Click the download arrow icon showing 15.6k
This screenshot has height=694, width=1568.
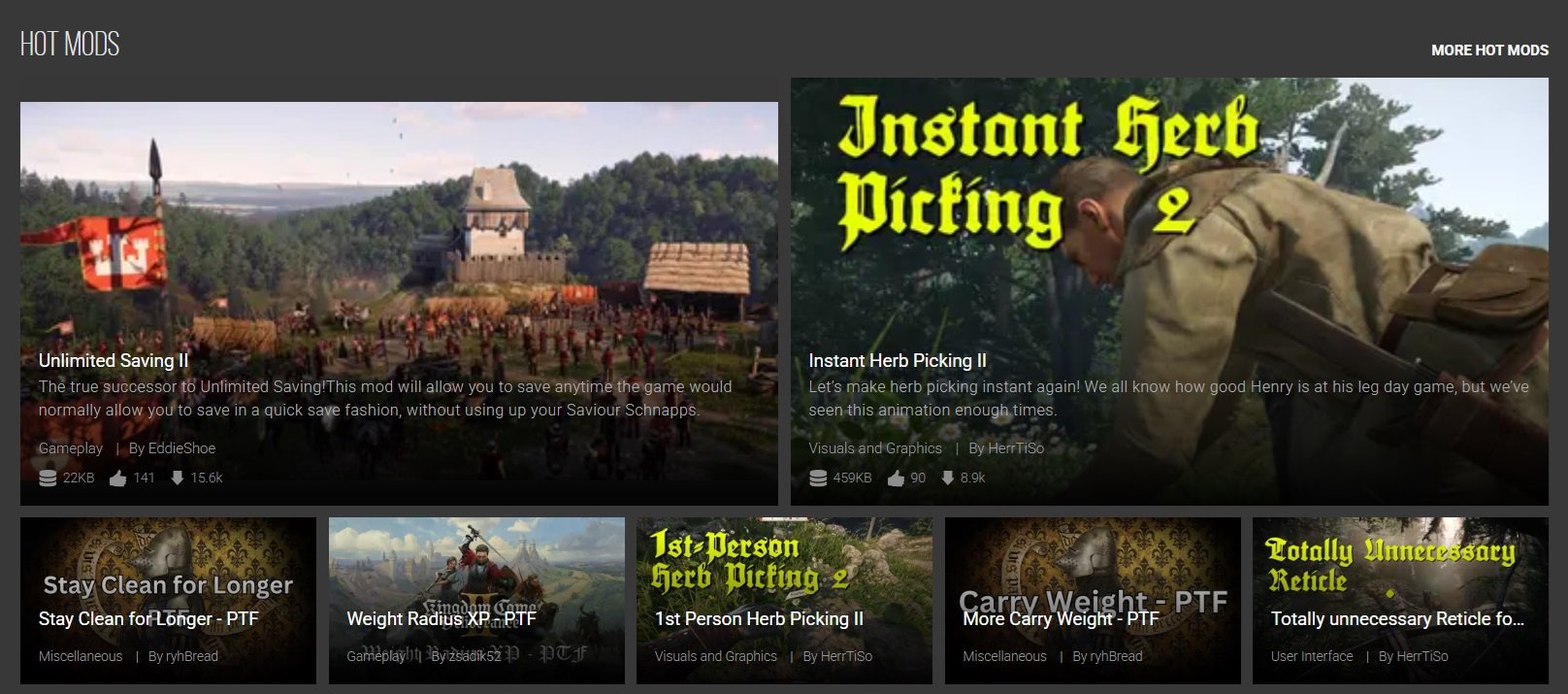[177, 478]
